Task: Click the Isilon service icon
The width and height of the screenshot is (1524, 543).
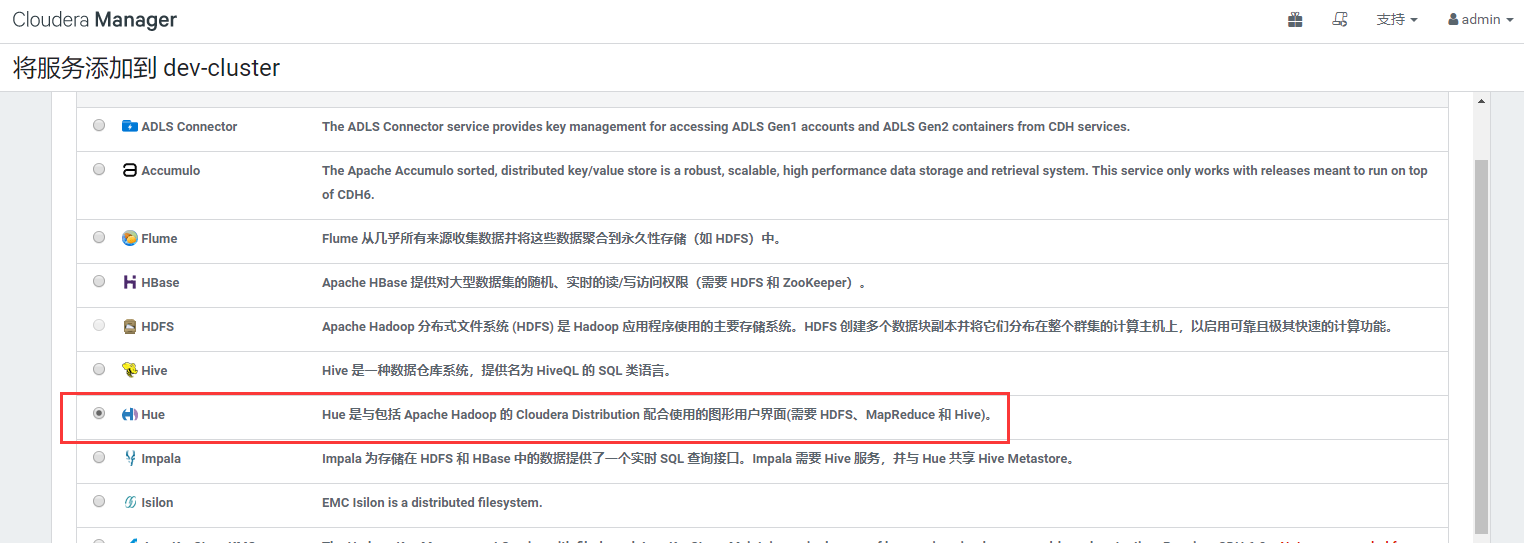Action: point(130,502)
